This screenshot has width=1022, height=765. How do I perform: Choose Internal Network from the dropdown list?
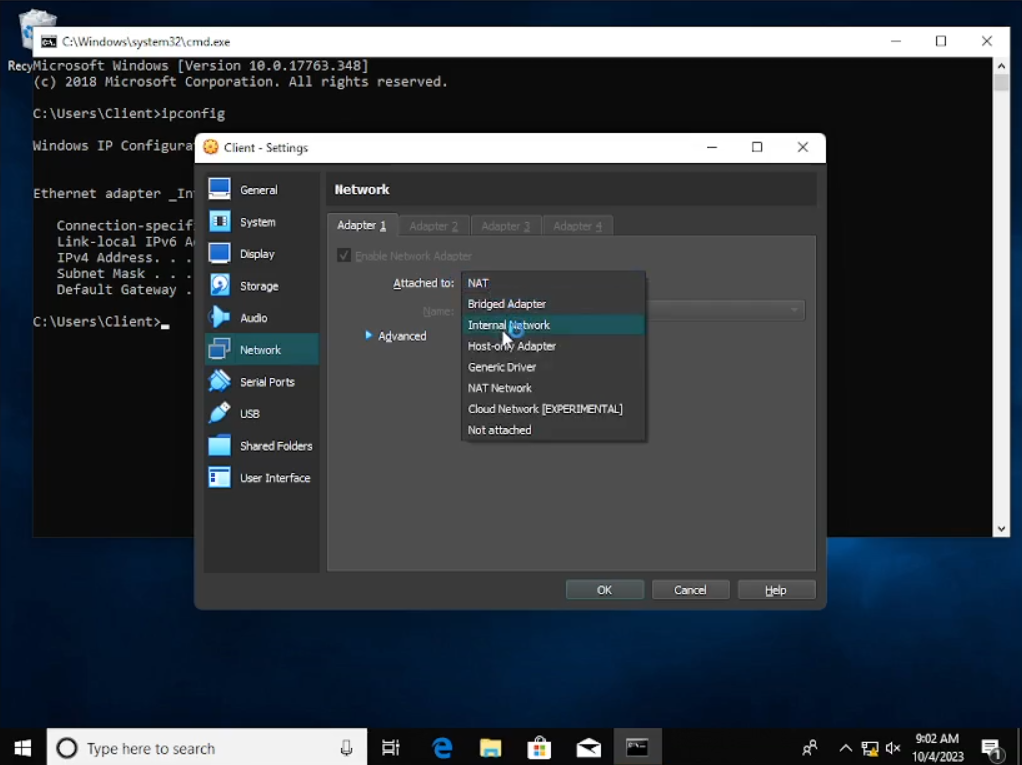point(509,325)
